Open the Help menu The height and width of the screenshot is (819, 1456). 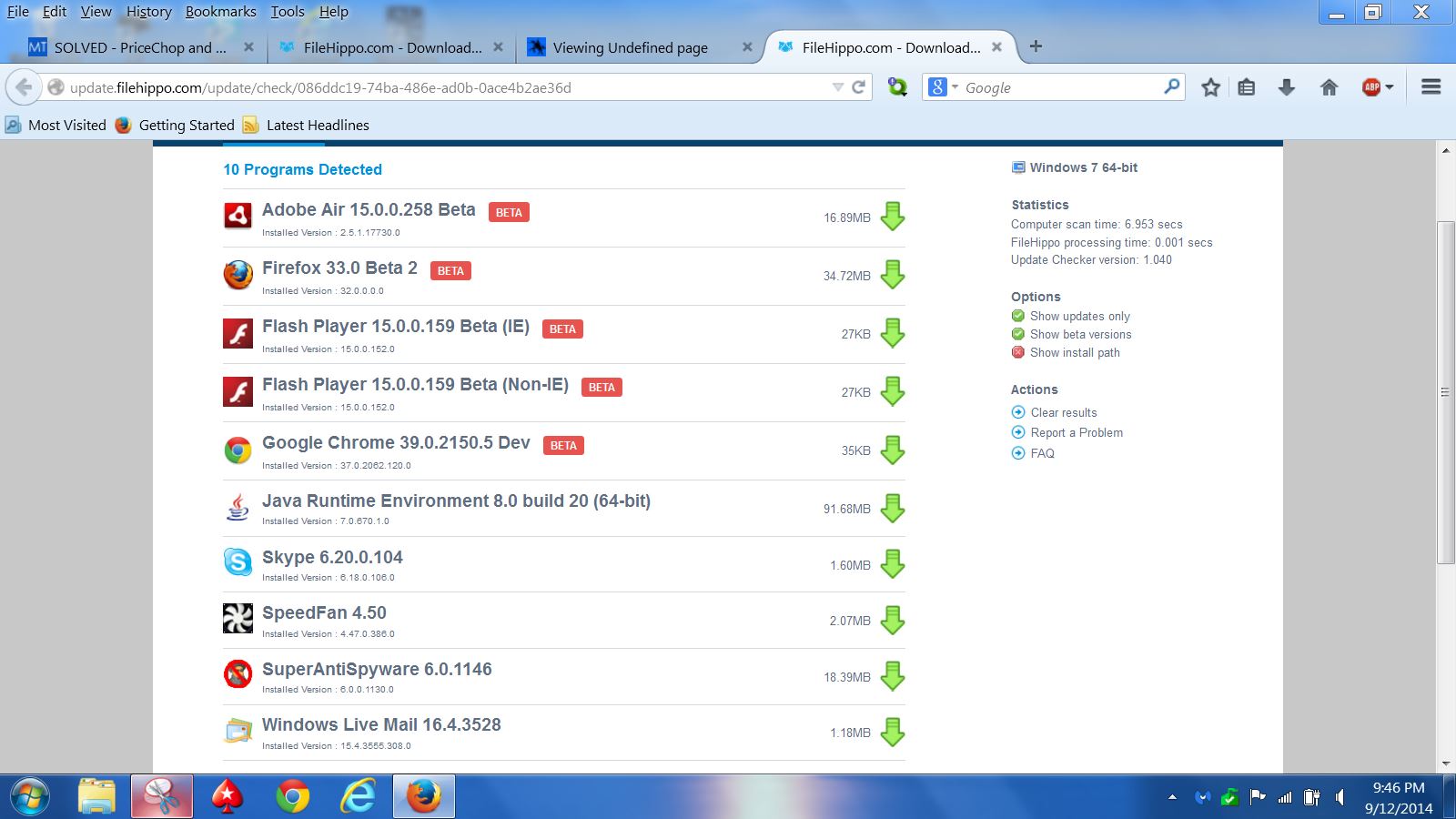pyautogui.click(x=334, y=12)
